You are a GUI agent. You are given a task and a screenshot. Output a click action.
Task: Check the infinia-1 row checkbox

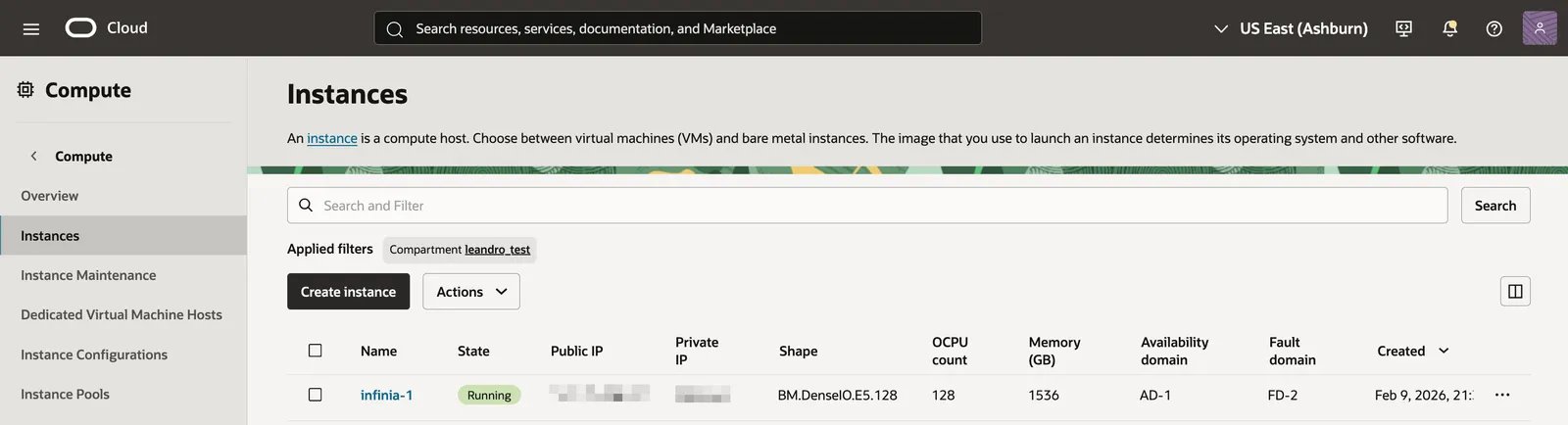315,395
